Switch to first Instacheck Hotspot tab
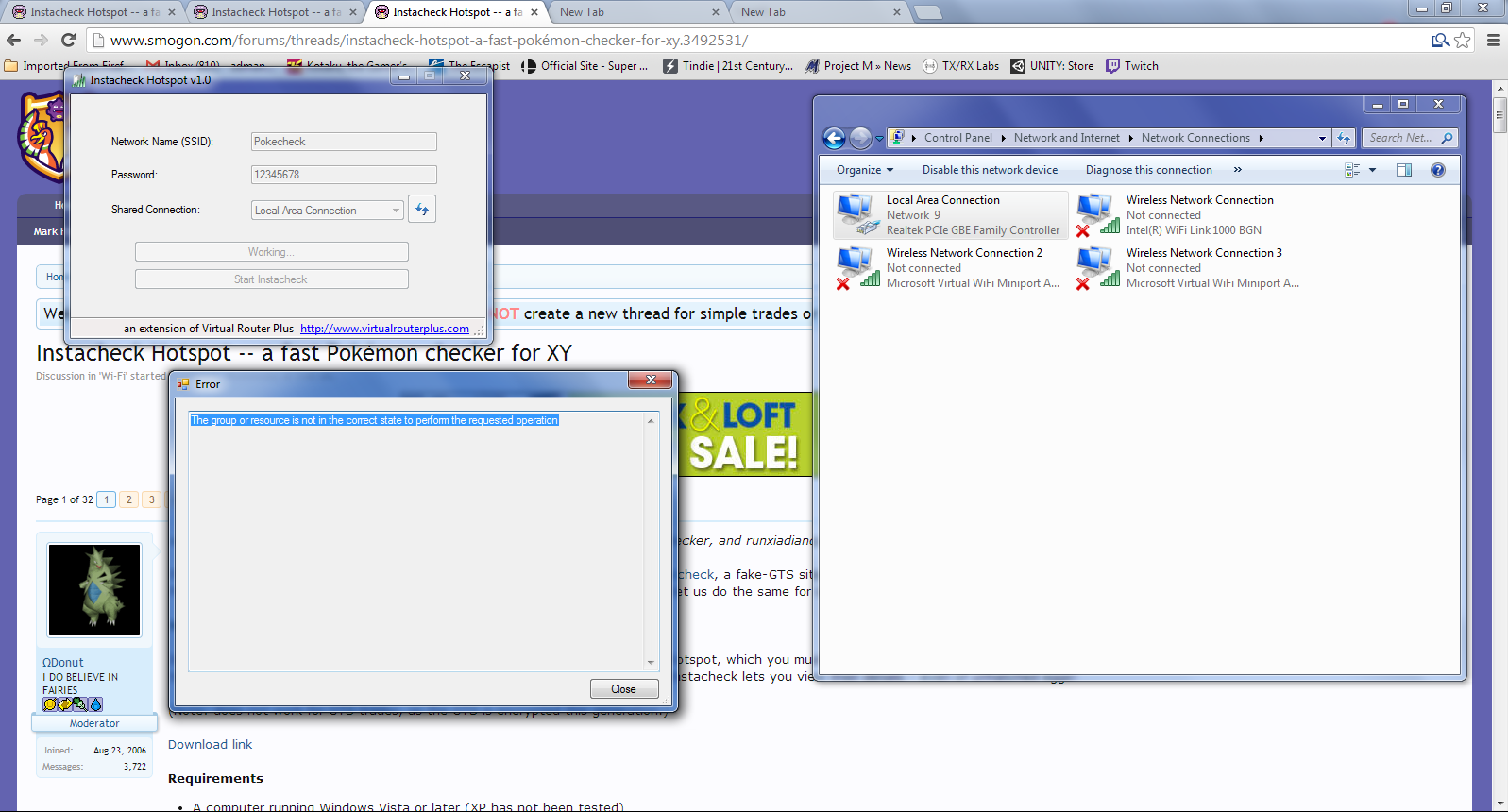 tap(93, 12)
